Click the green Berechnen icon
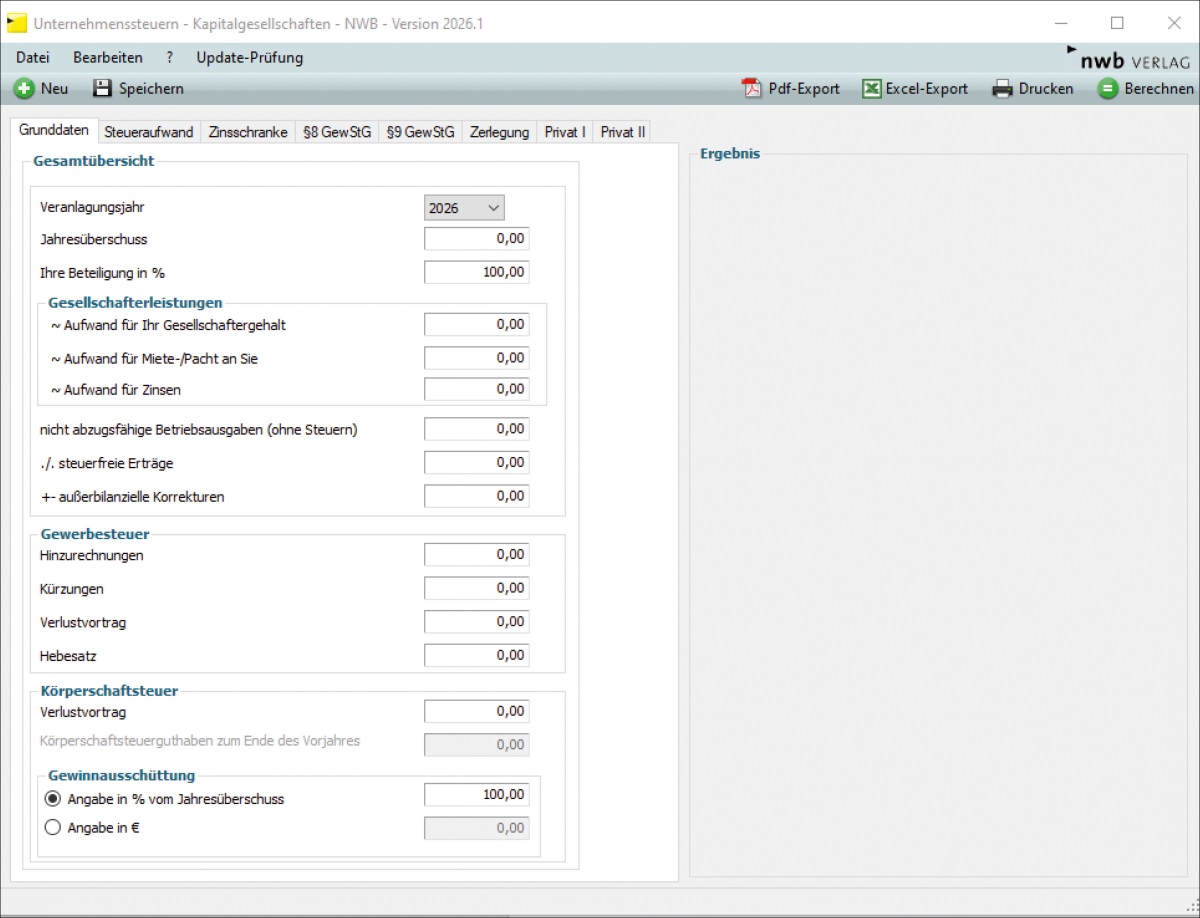This screenshot has height=918, width=1200. 1107,89
